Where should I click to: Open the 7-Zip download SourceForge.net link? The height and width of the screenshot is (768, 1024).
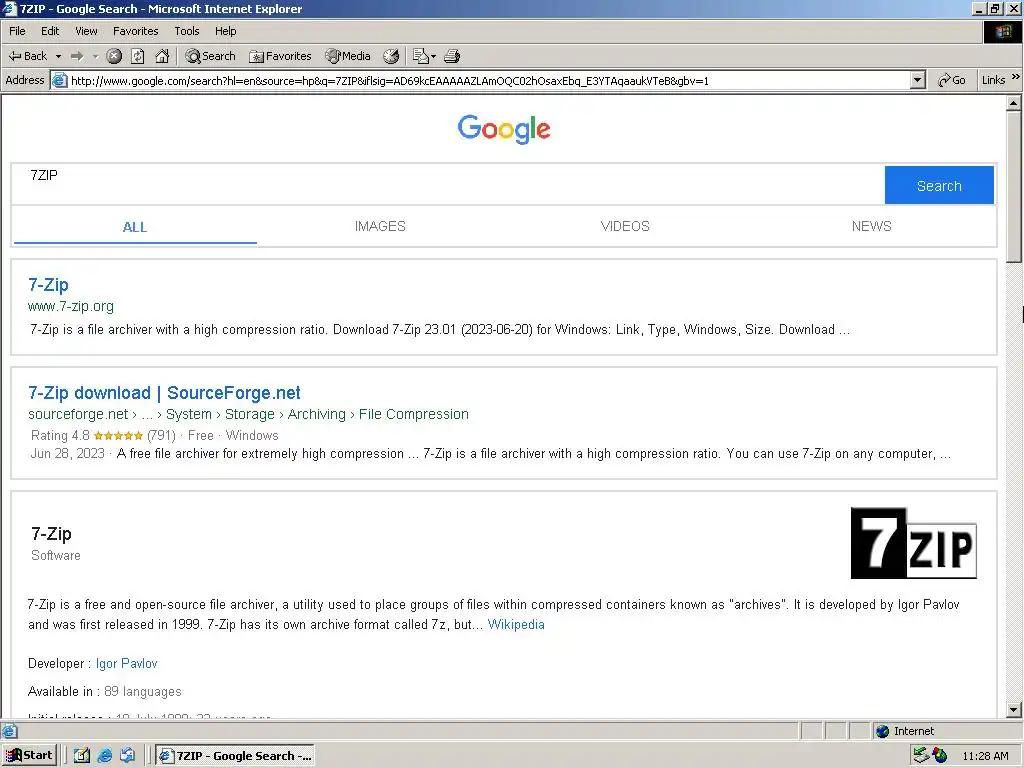click(164, 392)
